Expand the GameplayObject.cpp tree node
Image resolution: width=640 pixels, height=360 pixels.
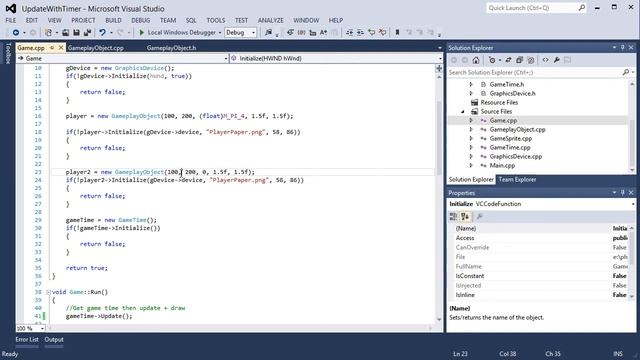point(471,129)
